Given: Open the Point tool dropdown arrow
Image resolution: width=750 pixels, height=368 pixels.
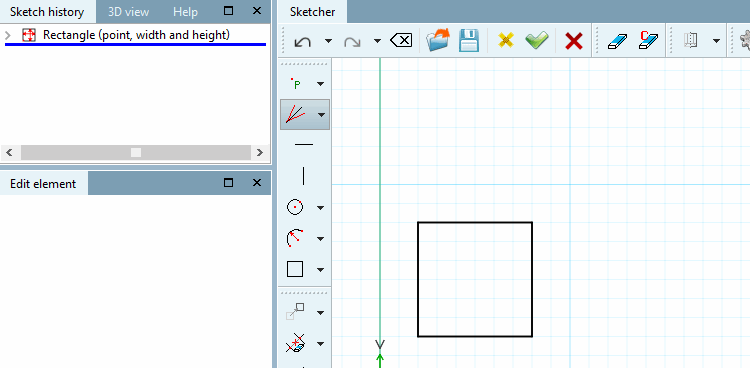Looking at the screenshot, I should (320, 84).
